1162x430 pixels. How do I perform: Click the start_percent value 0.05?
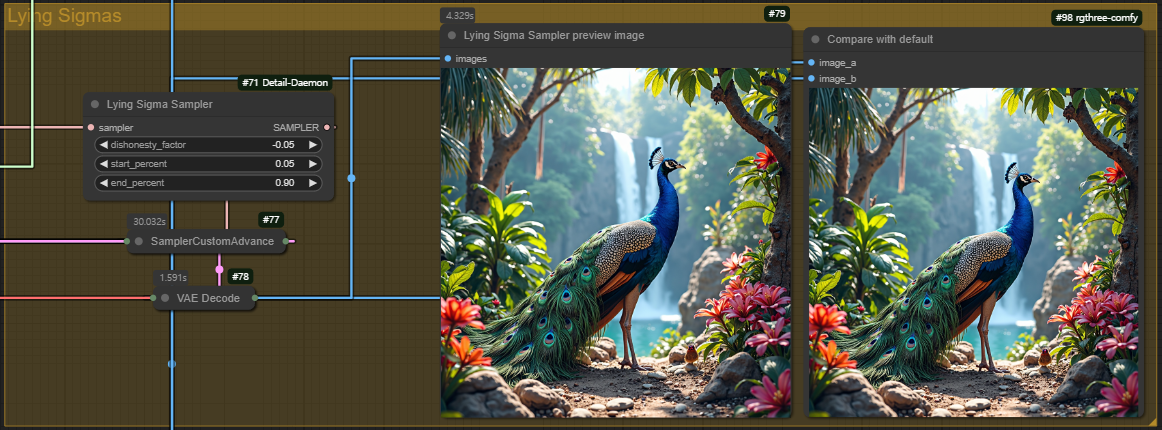pos(285,164)
